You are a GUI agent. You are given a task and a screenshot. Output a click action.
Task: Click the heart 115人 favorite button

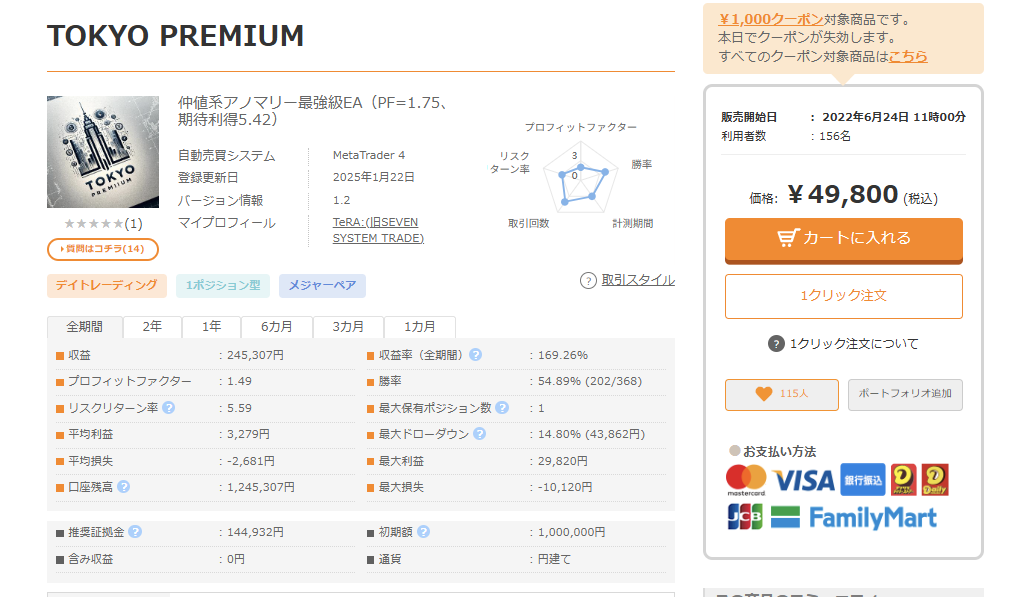pyautogui.click(x=781, y=394)
